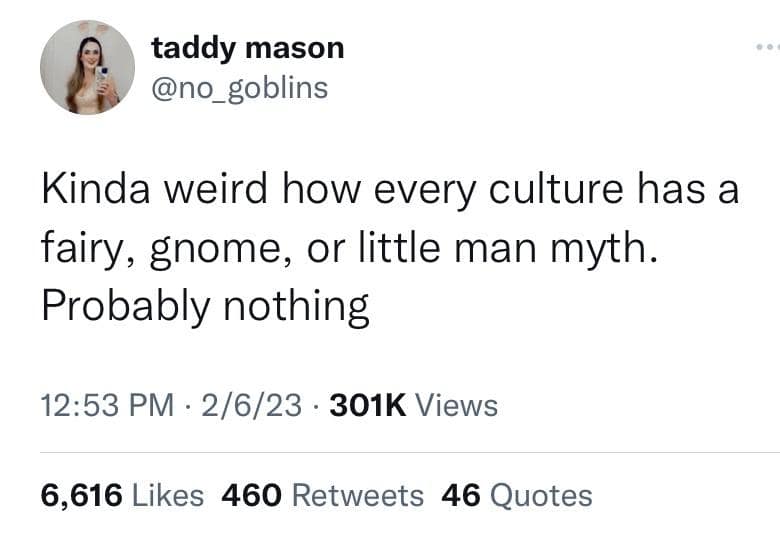Open the 6,616 likes count
780x534 pixels.
(x=82, y=494)
